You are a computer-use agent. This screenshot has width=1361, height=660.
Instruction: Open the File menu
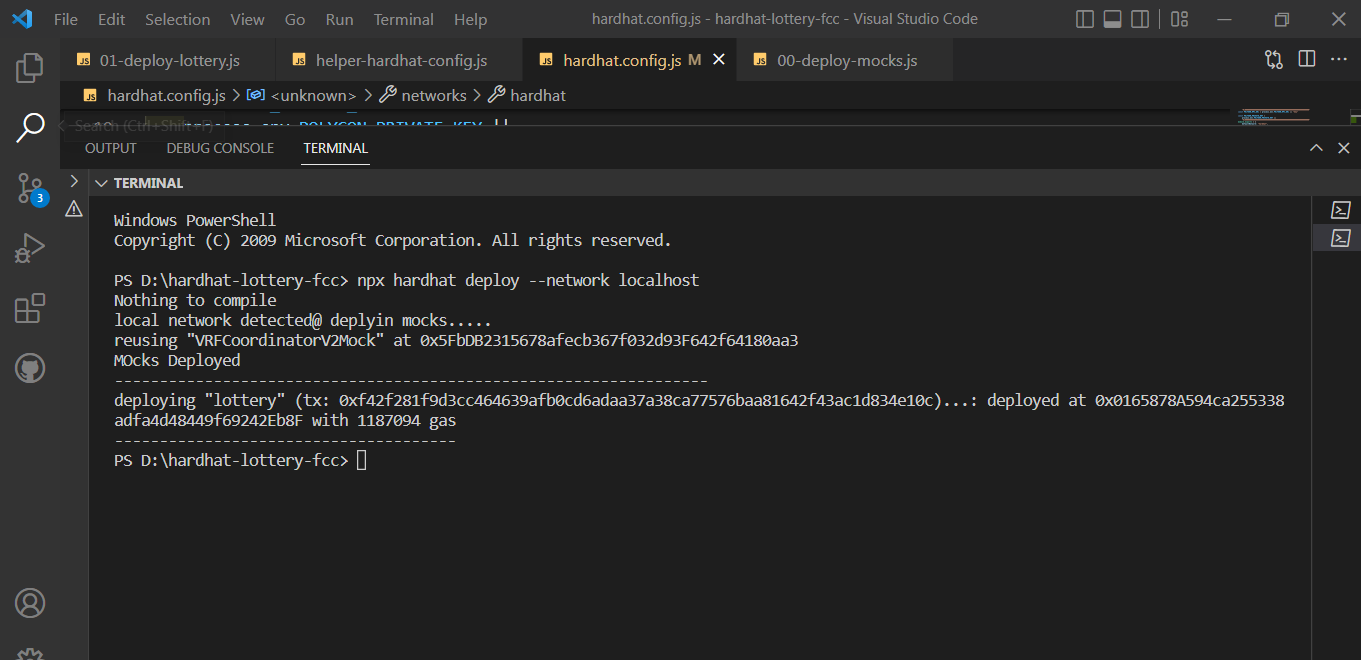tap(65, 19)
